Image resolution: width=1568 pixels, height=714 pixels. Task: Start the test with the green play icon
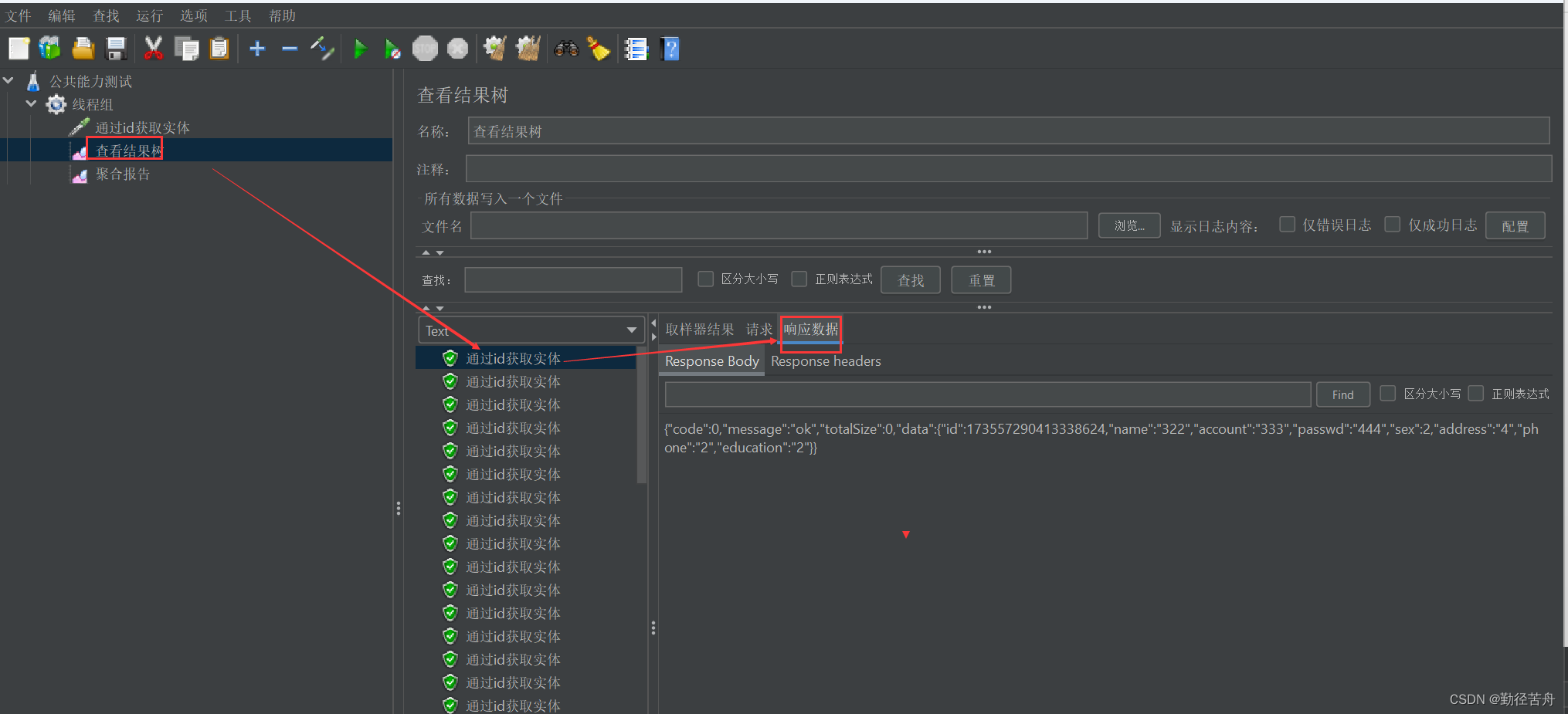(x=360, y=49)
